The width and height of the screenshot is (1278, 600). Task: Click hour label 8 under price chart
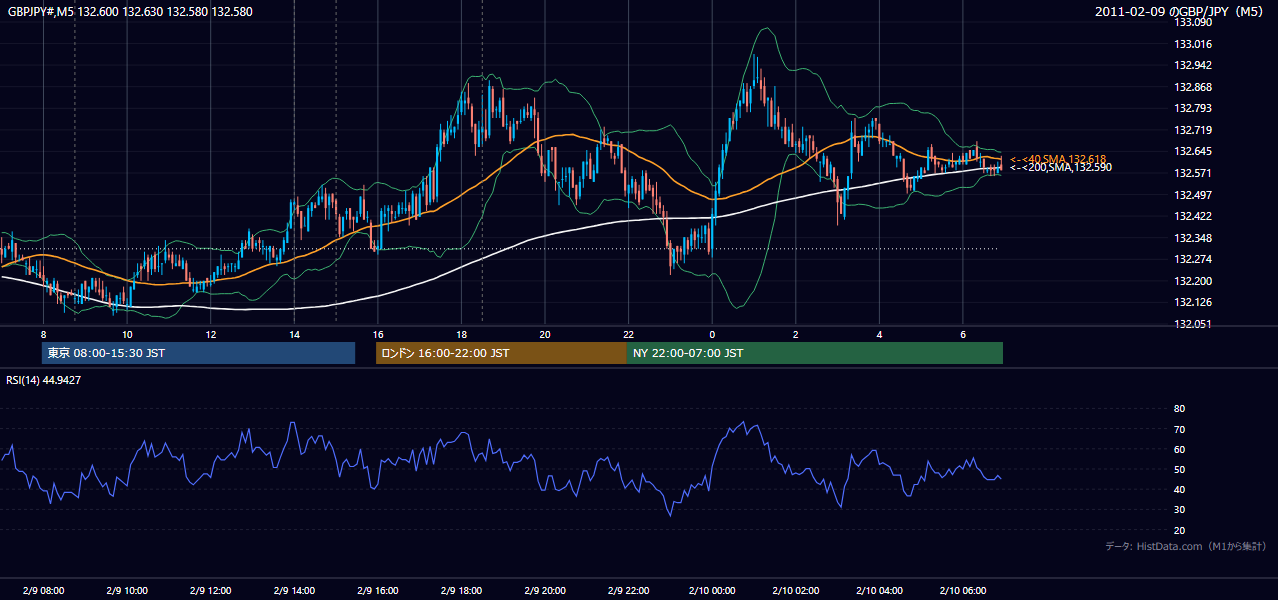[43, 334]
